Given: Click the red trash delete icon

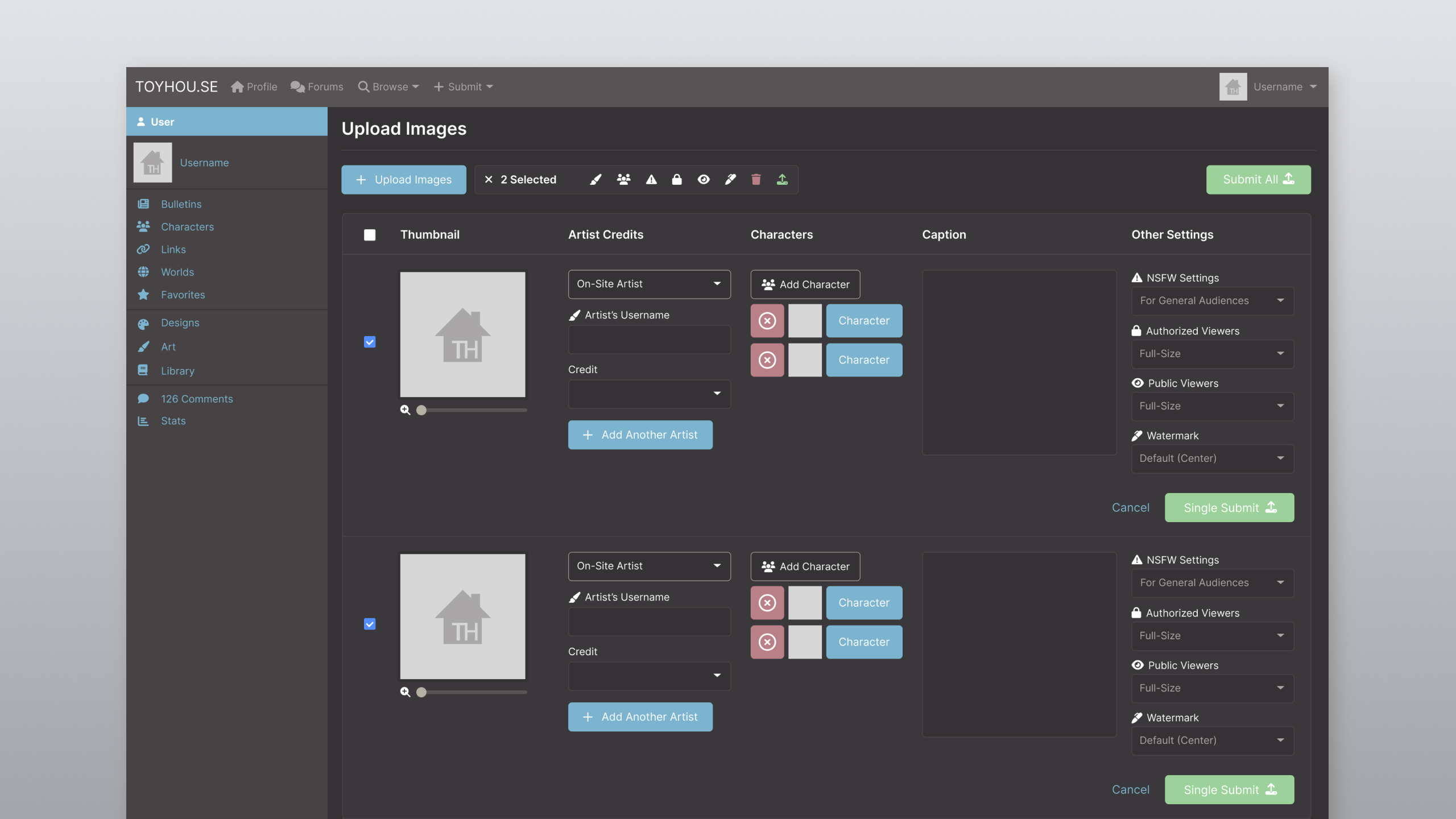Looking at the screenshot, I should click(756, 180).
